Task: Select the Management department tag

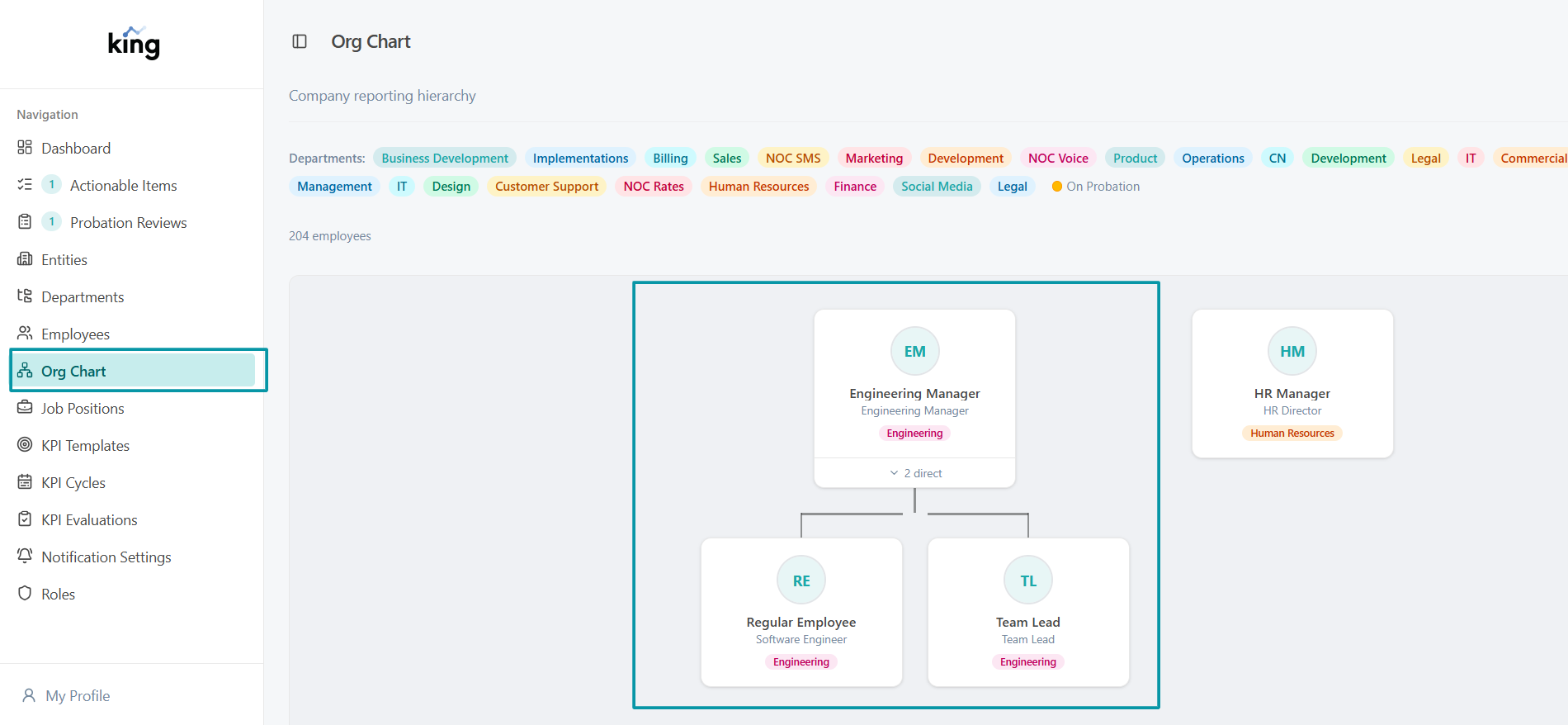Action: [x=334, y=186]
